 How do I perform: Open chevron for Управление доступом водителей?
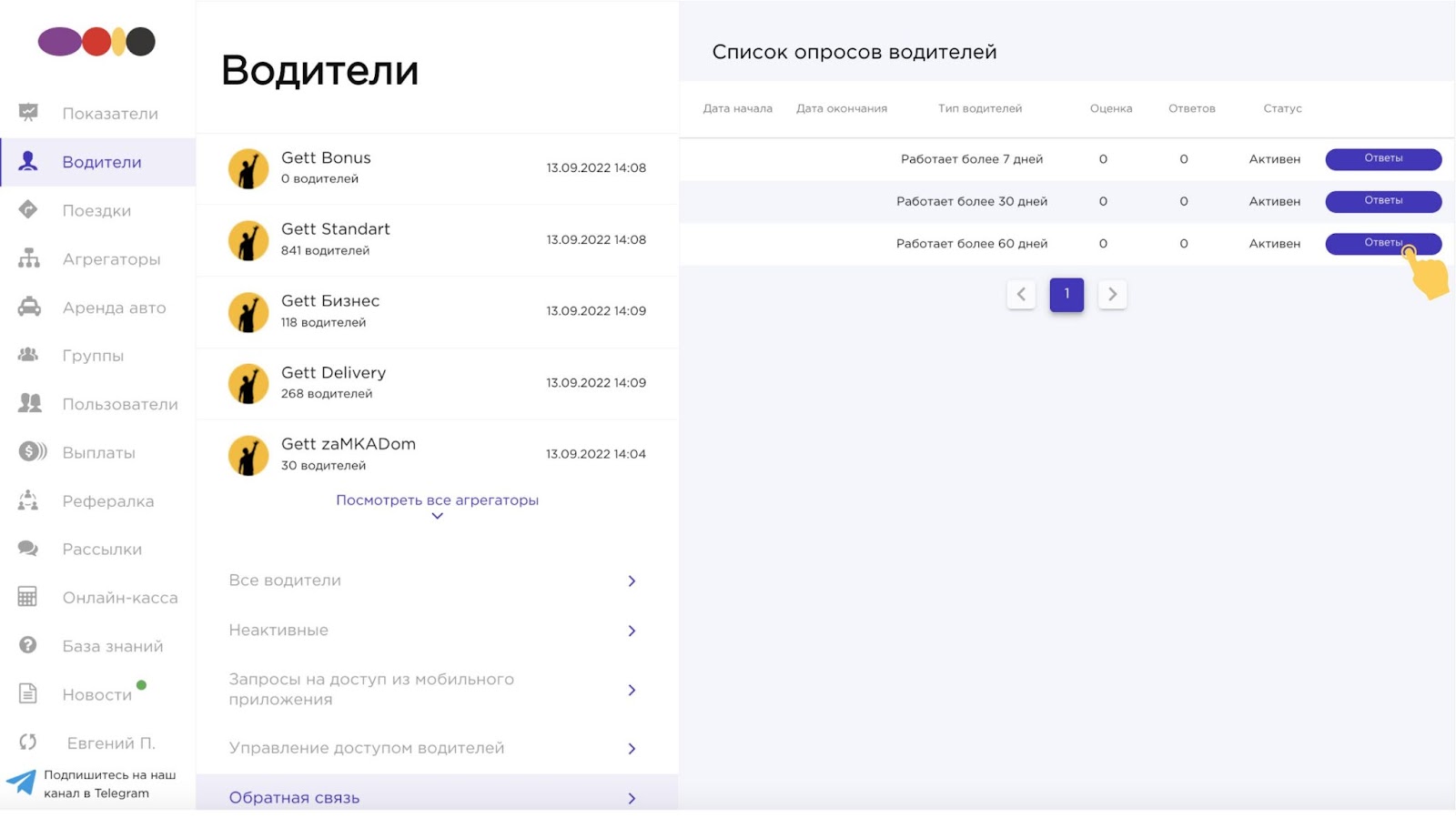[x=632, y=748]
